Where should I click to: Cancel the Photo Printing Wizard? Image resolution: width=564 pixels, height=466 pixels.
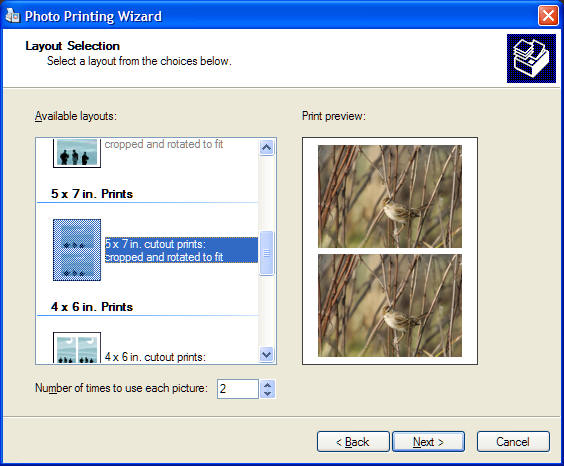coord(513,442)
